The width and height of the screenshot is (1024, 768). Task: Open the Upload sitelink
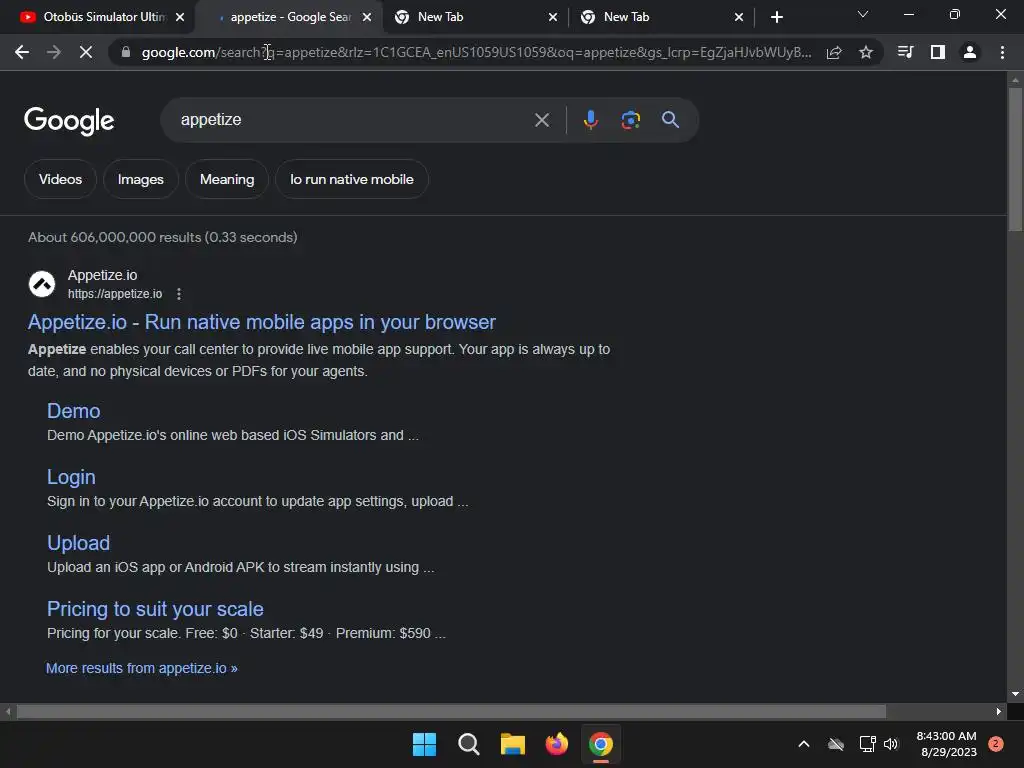tap(78, 543)
